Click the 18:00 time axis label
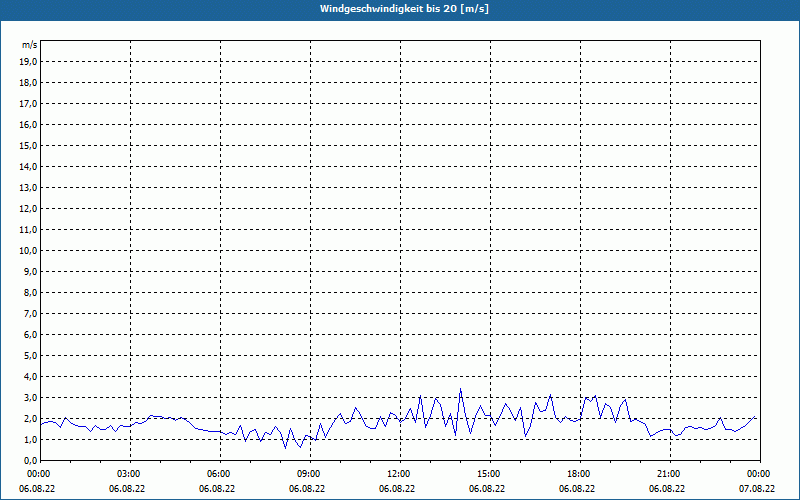Screen dimensions: 800x500 point(580,474)
